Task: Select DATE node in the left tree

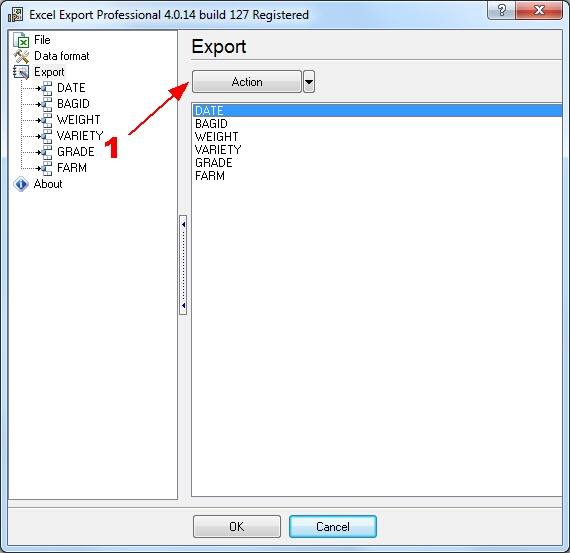Action: point(71,88)
